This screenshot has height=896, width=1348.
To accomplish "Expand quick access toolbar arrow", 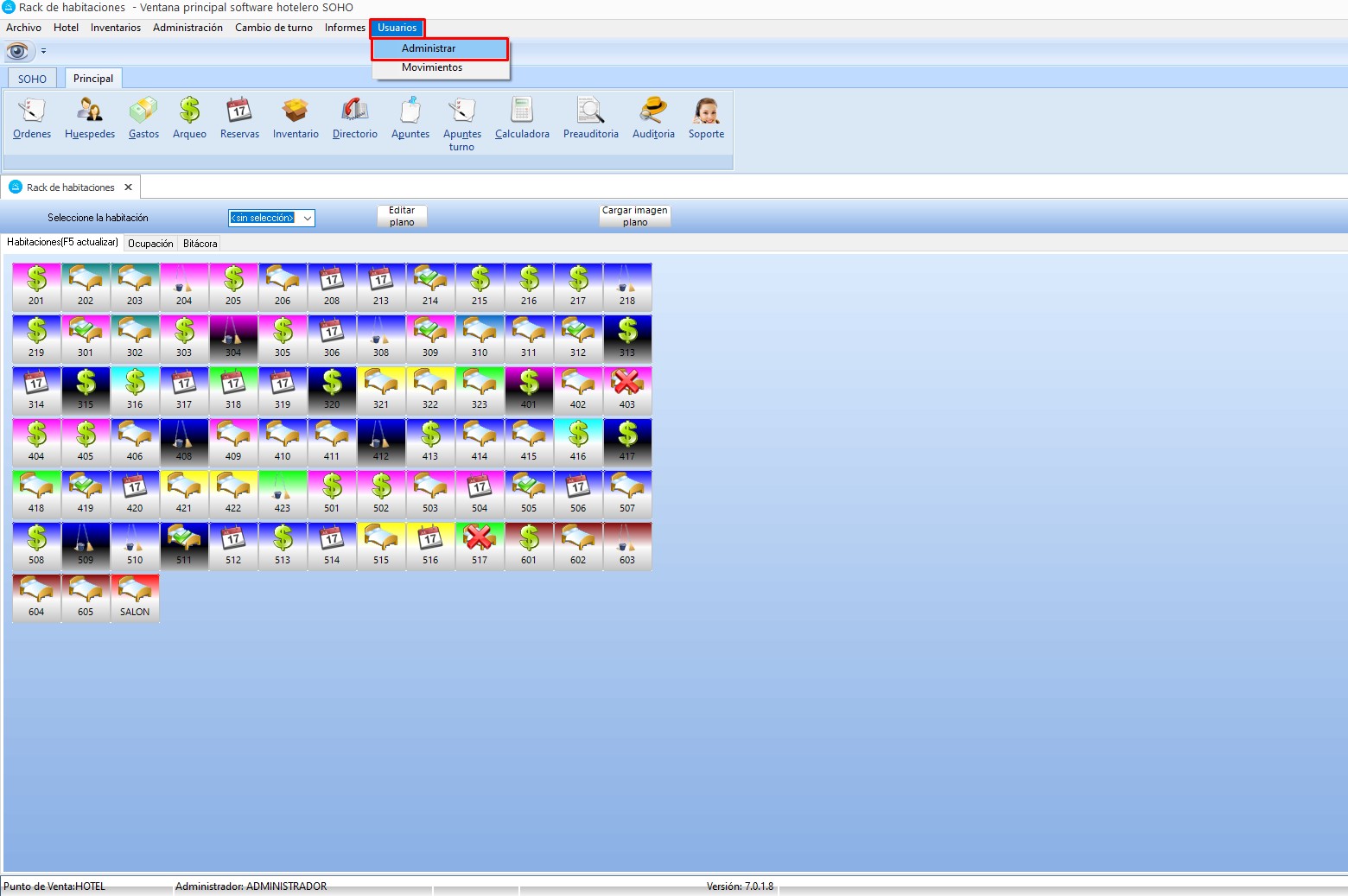I will point(44,52).
